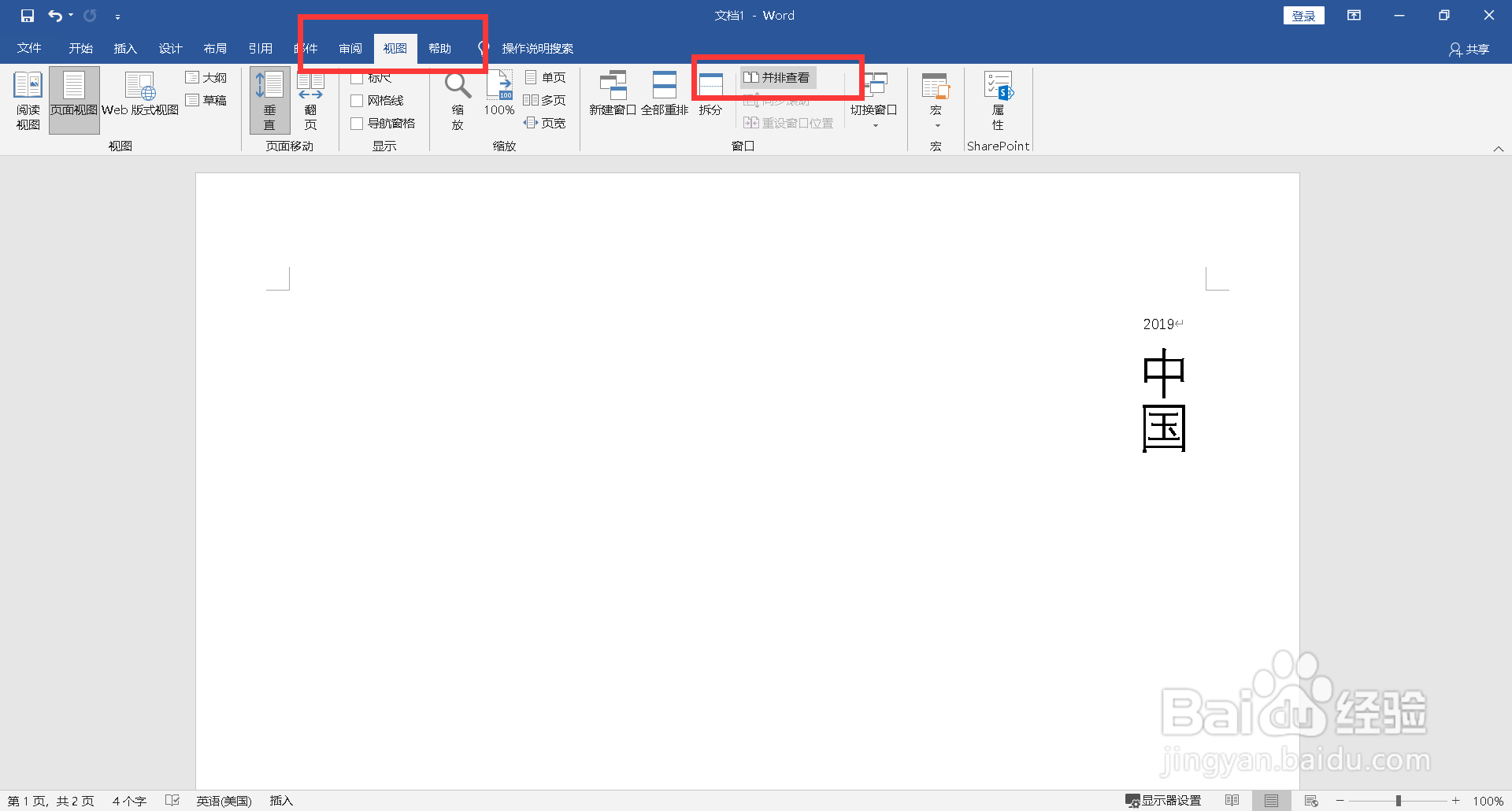1512x811 pixels.
Task: Click Reset Window Position (重设窗口位置)
Action: [788, 123]
